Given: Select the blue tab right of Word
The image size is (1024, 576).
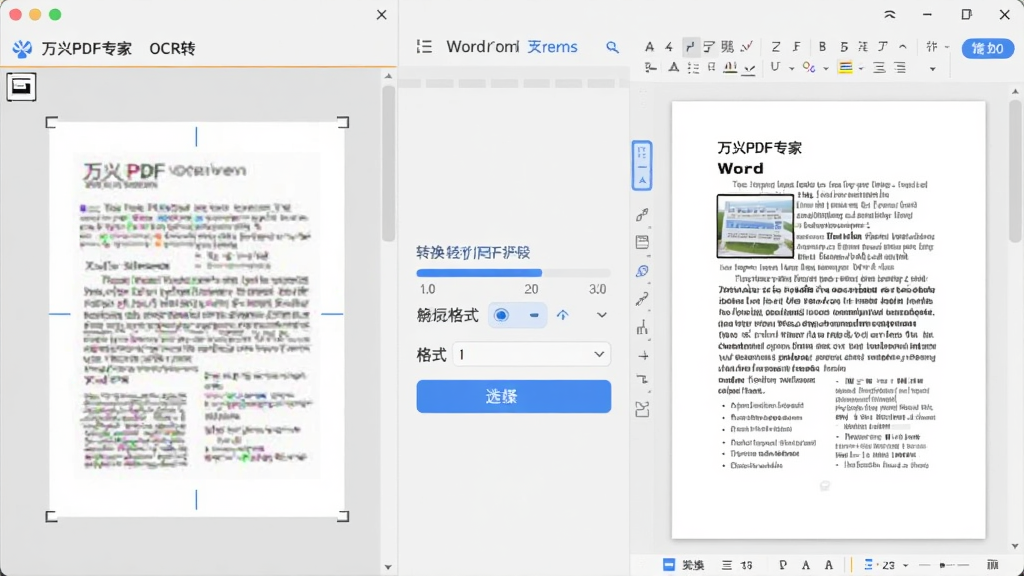Looking at the screenshot, I should (x=552, y=46).
